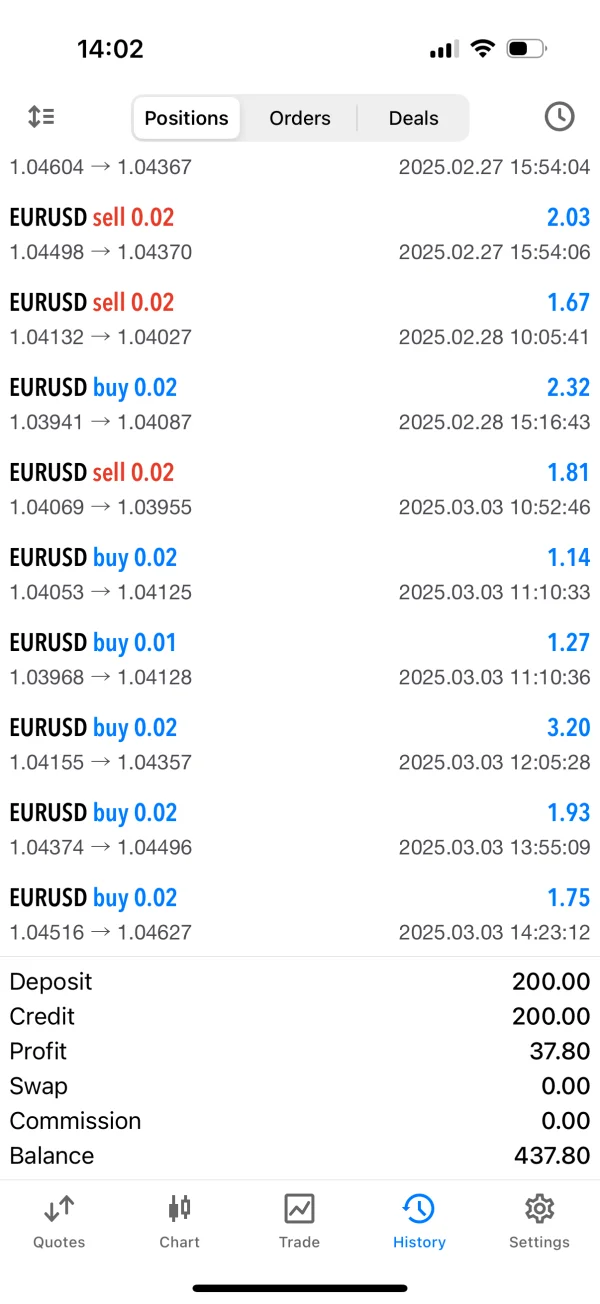Tap the trade closed at 2025.02.28 10:05:41
600x1304 pixels.
pos(300,319)
